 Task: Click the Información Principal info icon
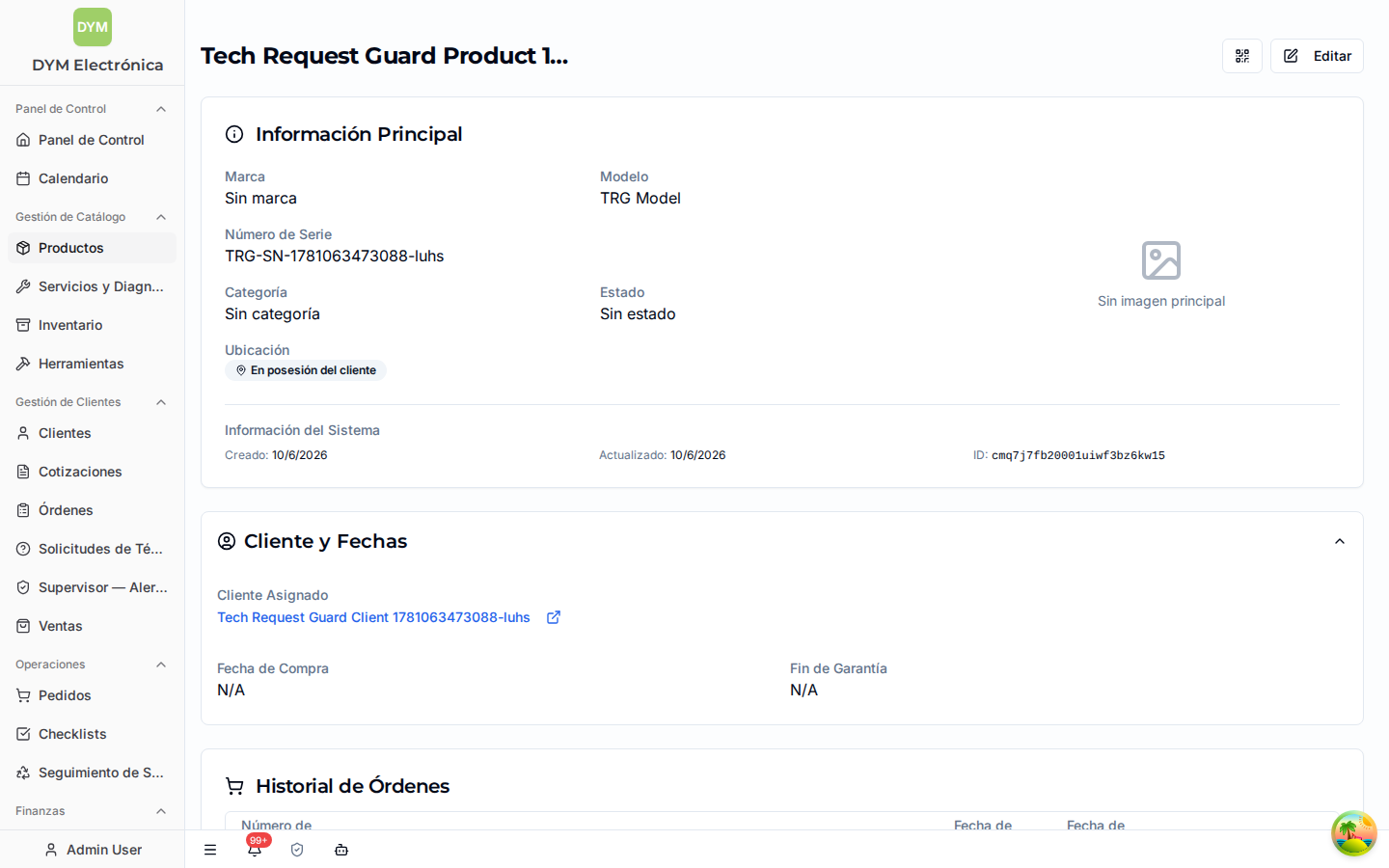(x=234, y=134)
